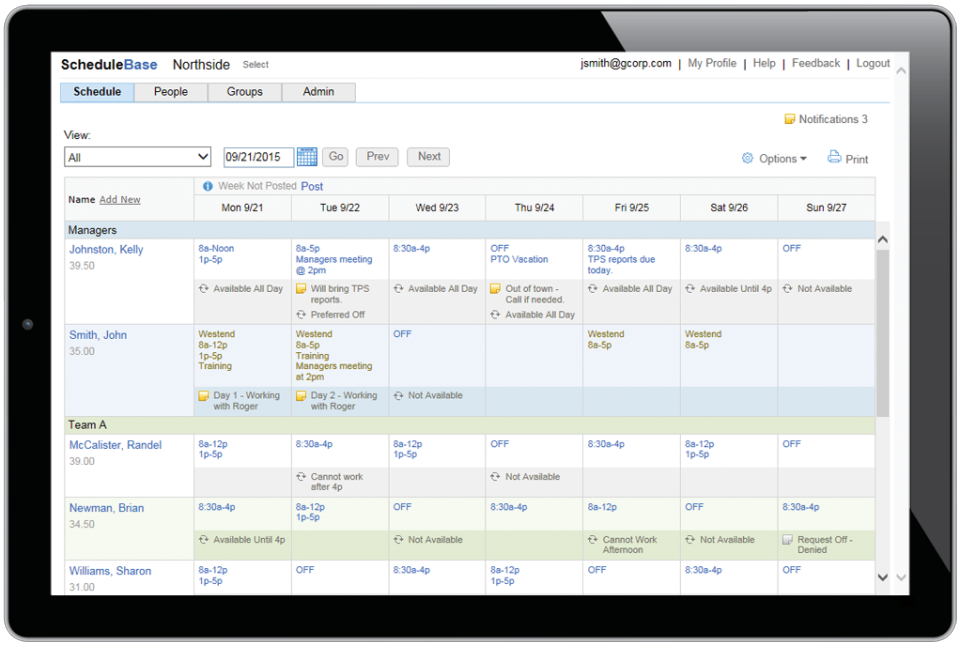Switch to the People tab
The height and width of the screenshot is (646, 960).
pos(170,91)
